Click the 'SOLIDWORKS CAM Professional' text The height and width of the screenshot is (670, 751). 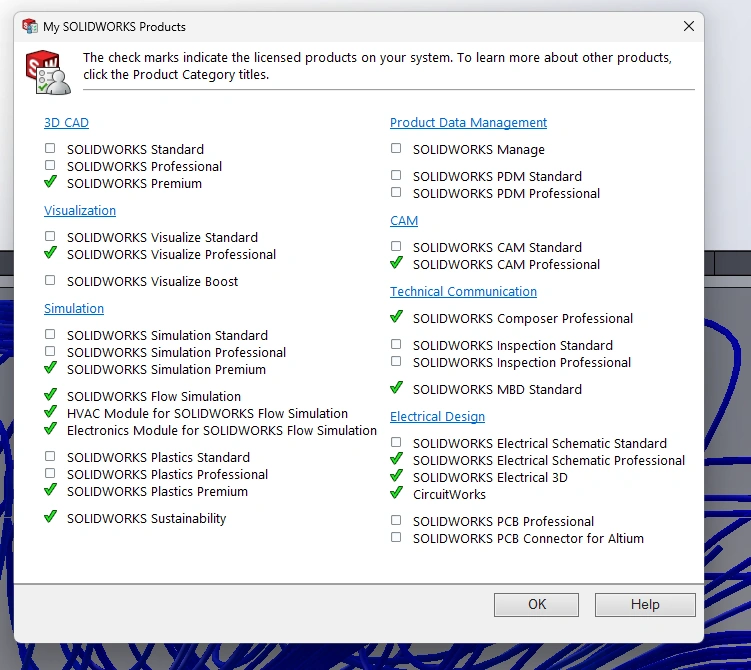pyautogui.click(x=506, y=265)
